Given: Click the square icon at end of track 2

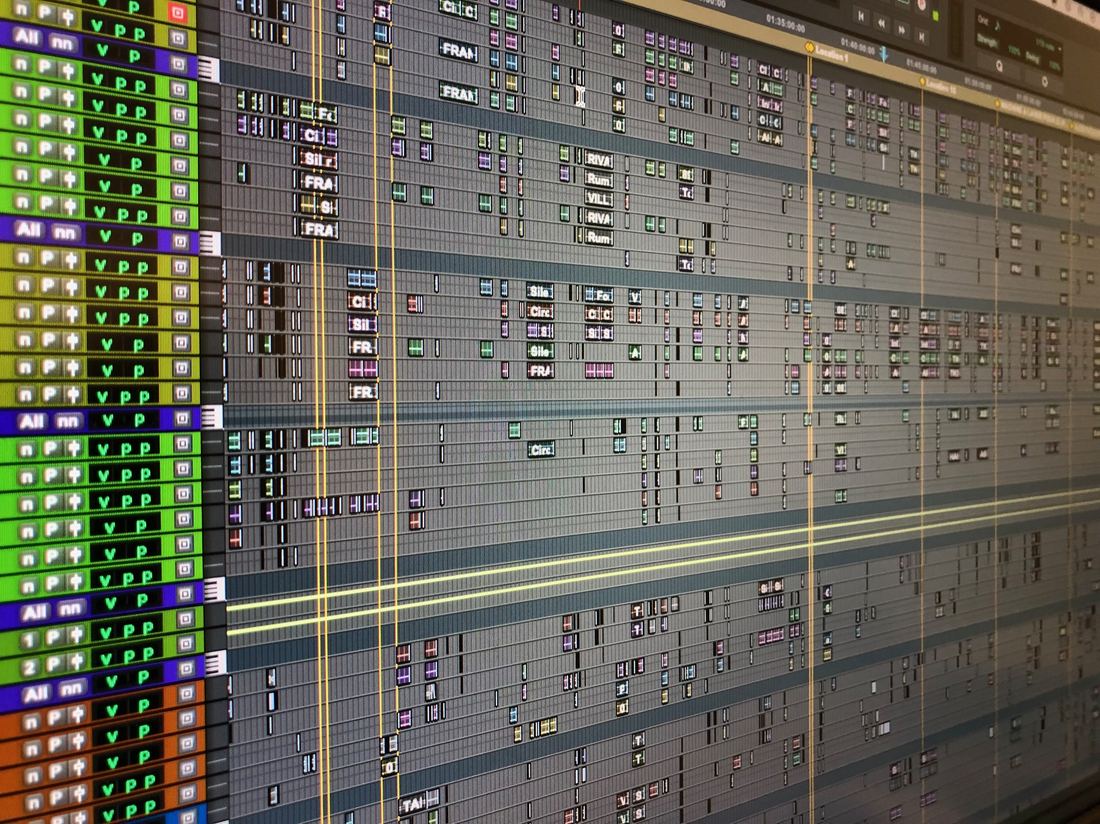Looking at the screenshot, I should pyautogui.click(x=186, y=644).
